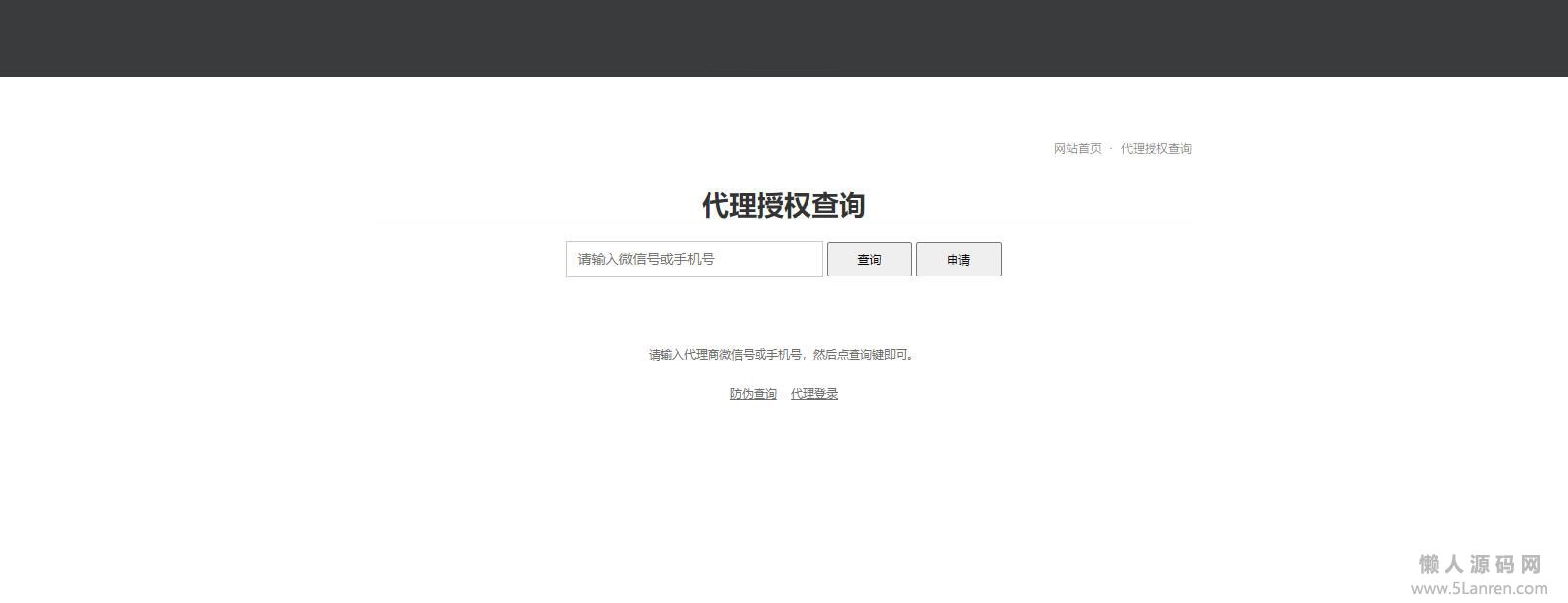Click the 查询 search button
This screenshot has height=603, width=1568.
(869, 260)
